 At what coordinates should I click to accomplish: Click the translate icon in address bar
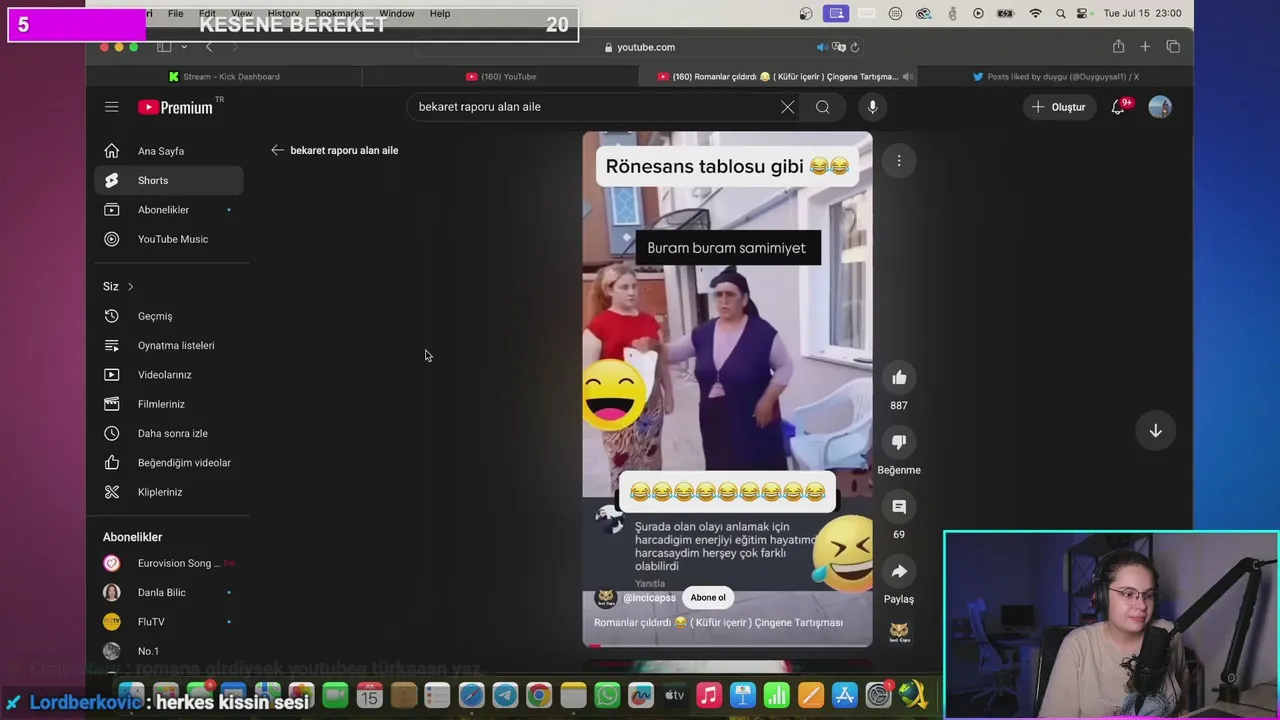tap(839, 47)
